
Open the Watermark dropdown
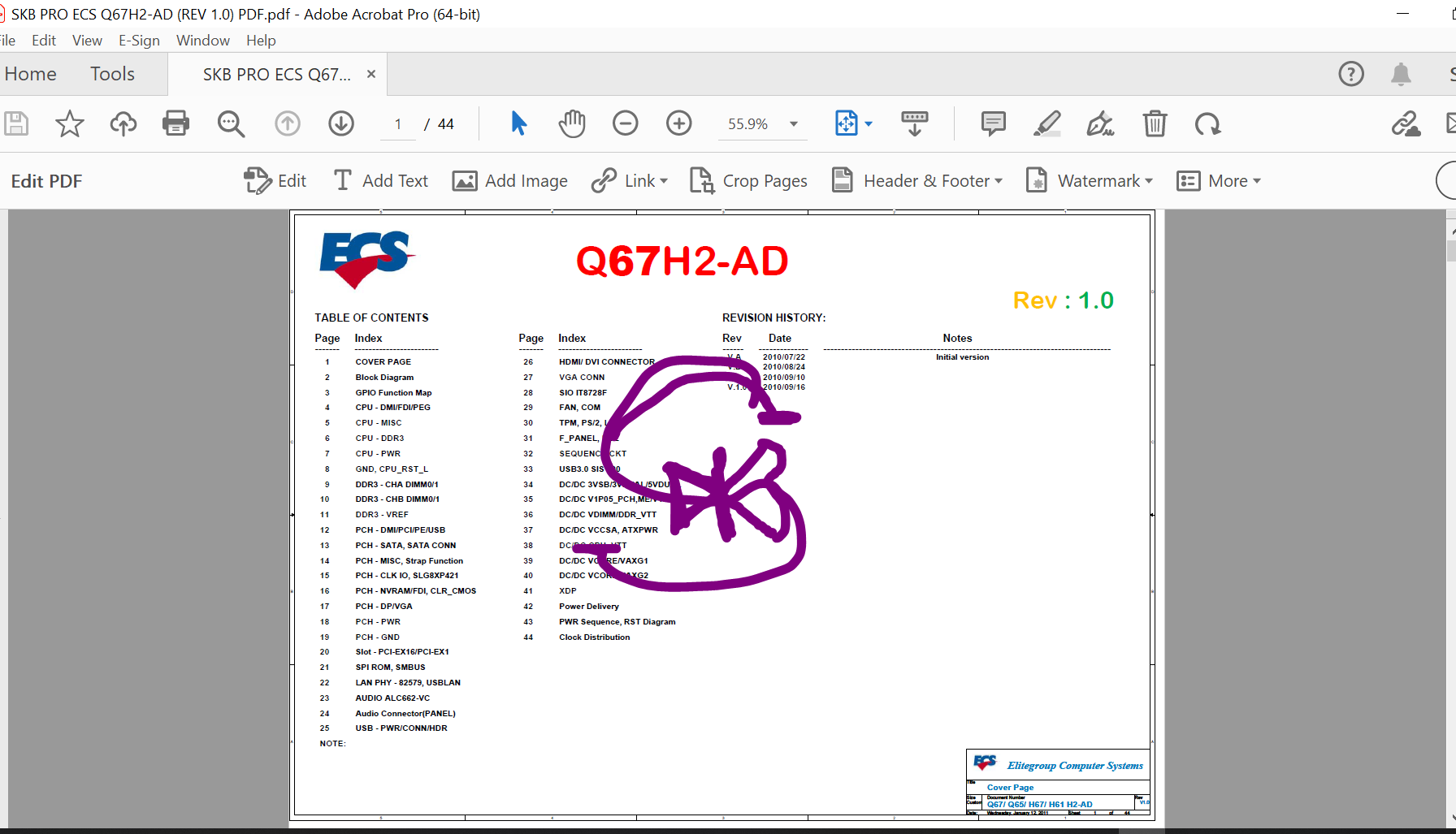click(1090, 180)
